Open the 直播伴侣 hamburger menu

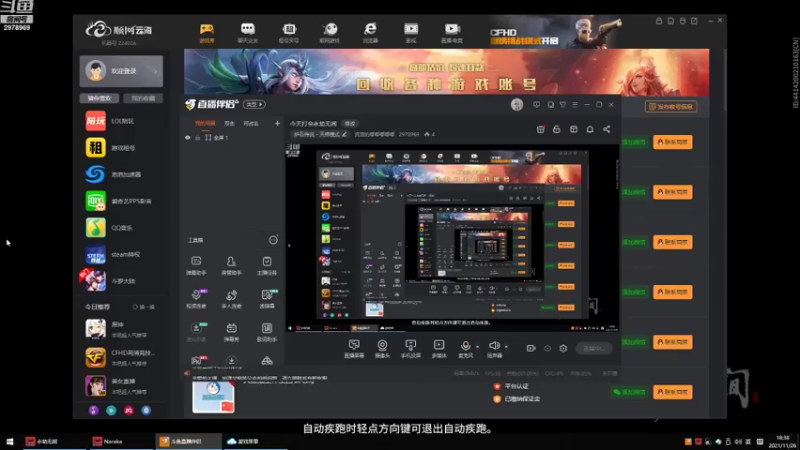pyautogui.click(x=575, y=105)
